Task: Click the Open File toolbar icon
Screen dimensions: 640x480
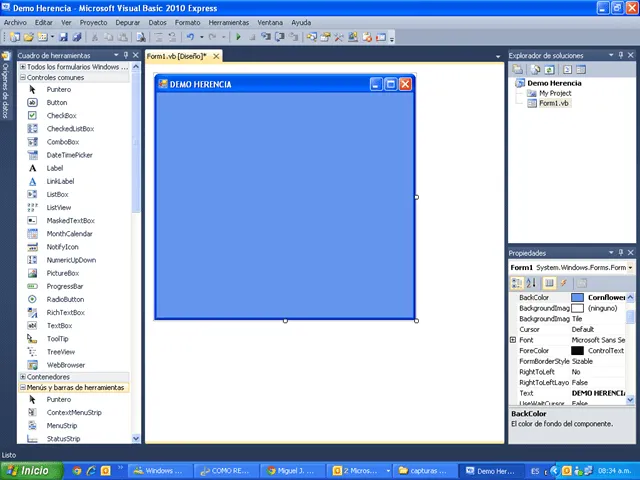Action: coord(28,37)
